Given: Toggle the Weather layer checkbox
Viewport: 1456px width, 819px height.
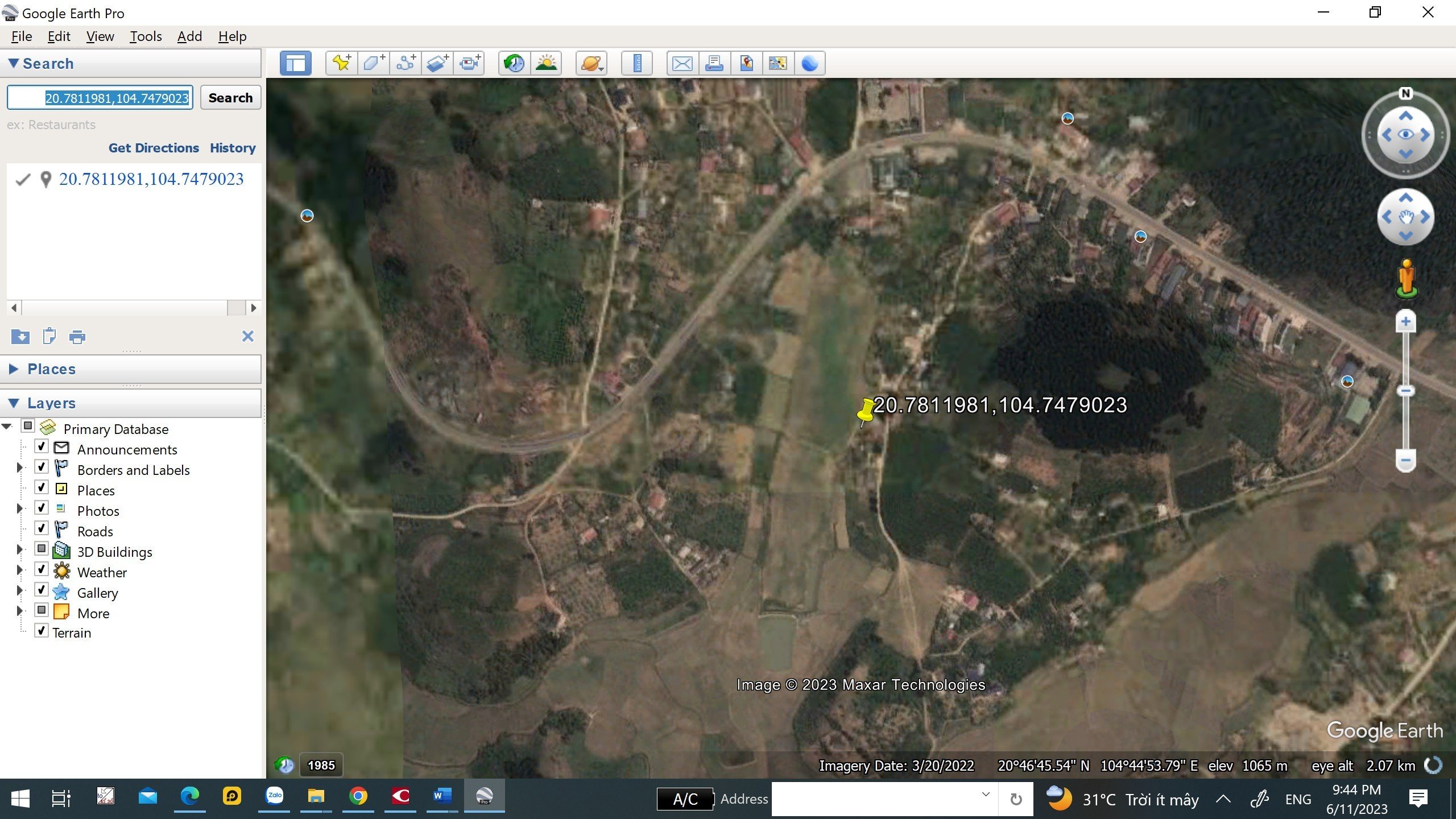Looking at the screenshot, I should click(x=41, y=569).
